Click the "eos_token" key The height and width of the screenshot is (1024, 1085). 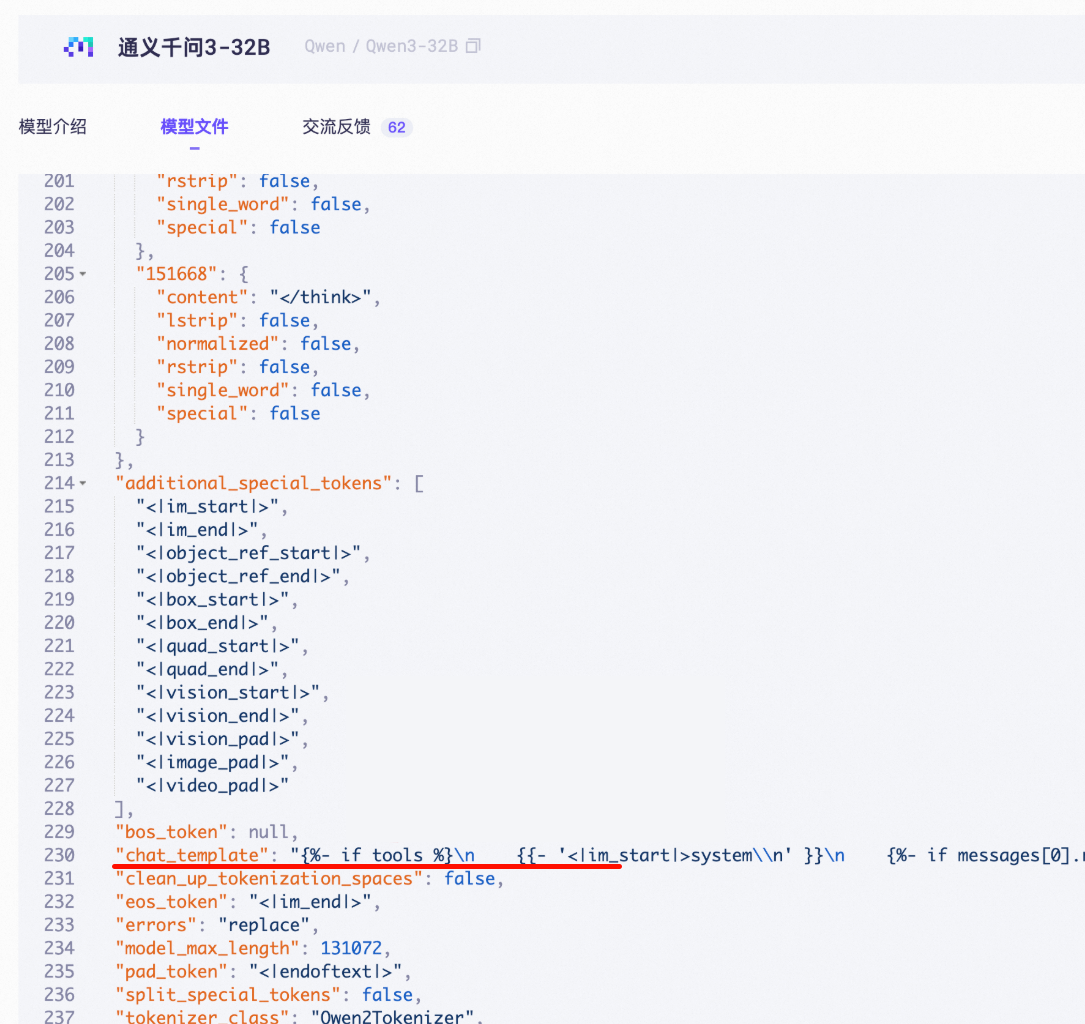[x=172, y=902]
